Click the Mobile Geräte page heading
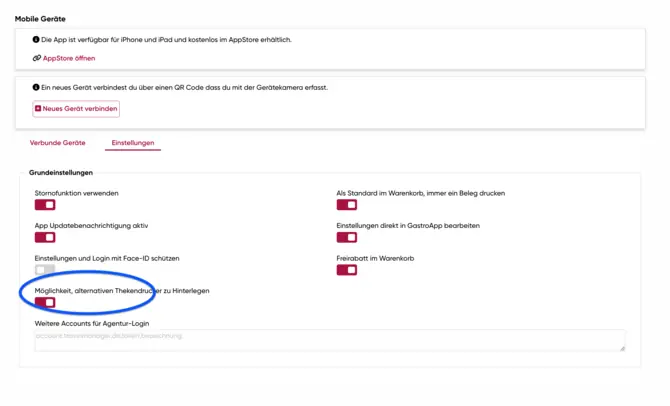 pyautogui.click(x=40, y=18)
